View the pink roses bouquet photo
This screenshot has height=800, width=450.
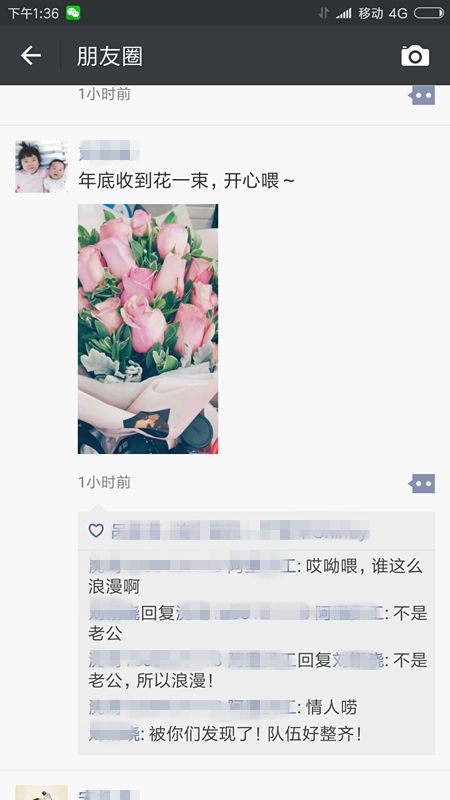[x=148, y=329]
